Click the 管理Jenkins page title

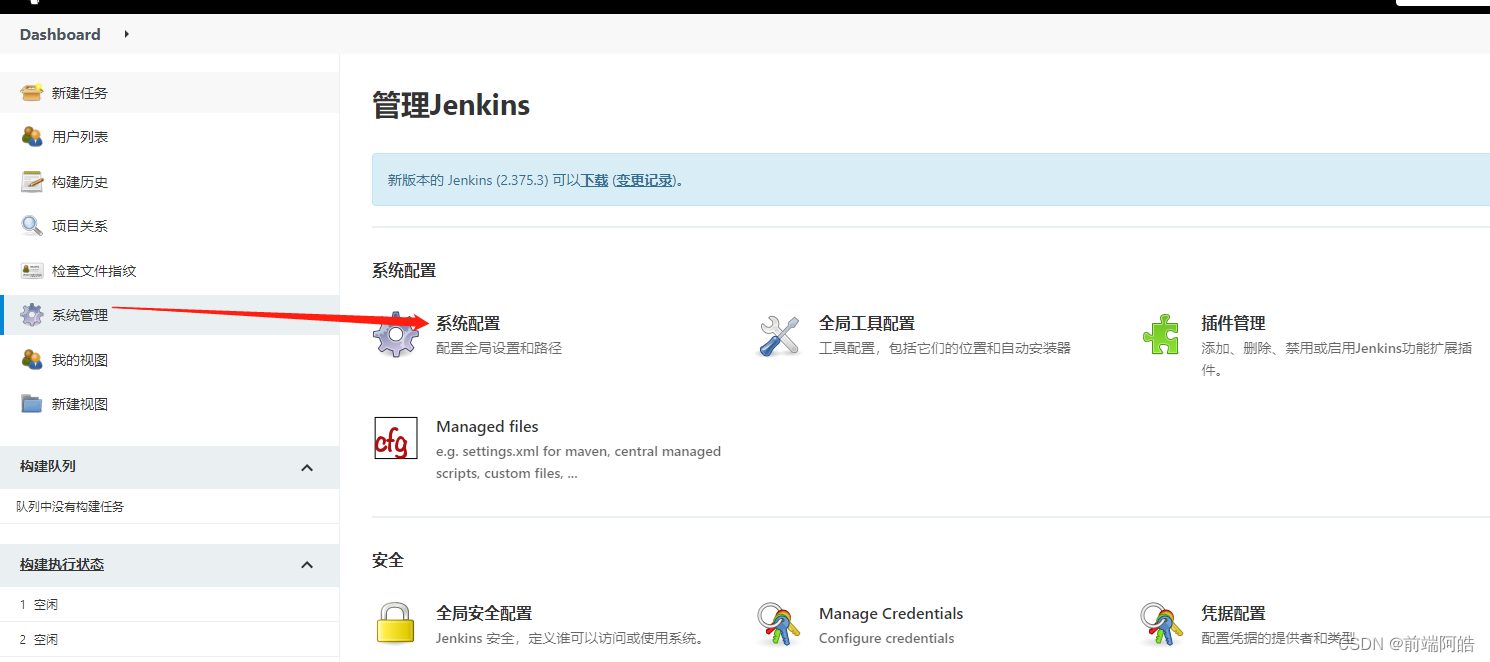click(451, 105)
